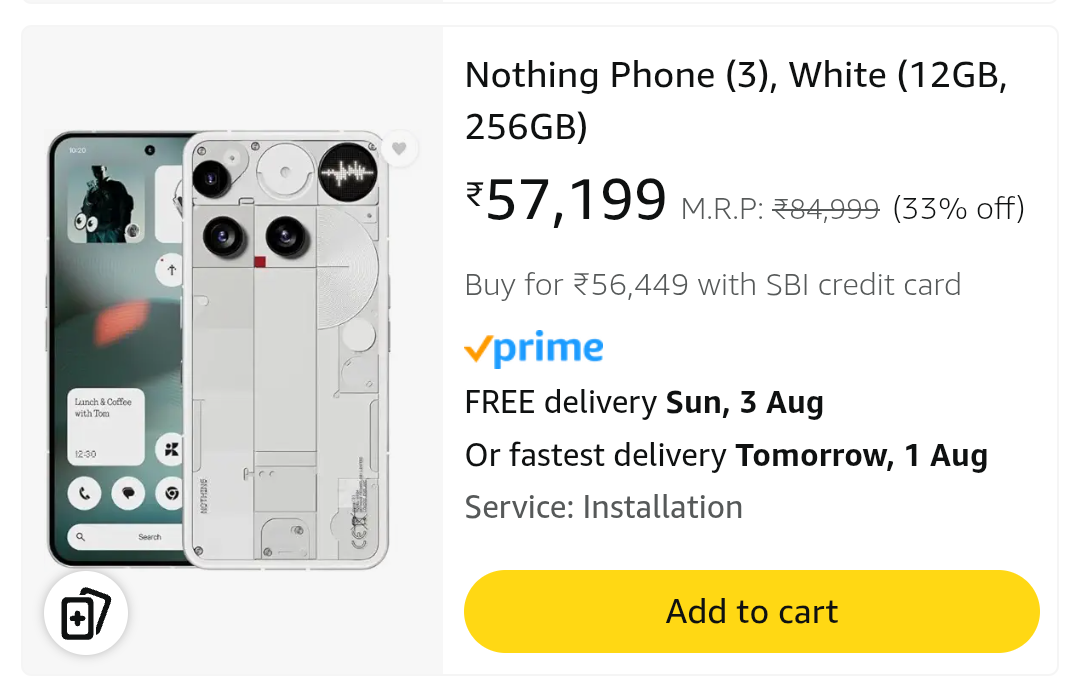The height and width of the screenshot is (694, 1080).
Task: Click the Glyph Matrix display on phone
Action: click(x=345, y=174)
